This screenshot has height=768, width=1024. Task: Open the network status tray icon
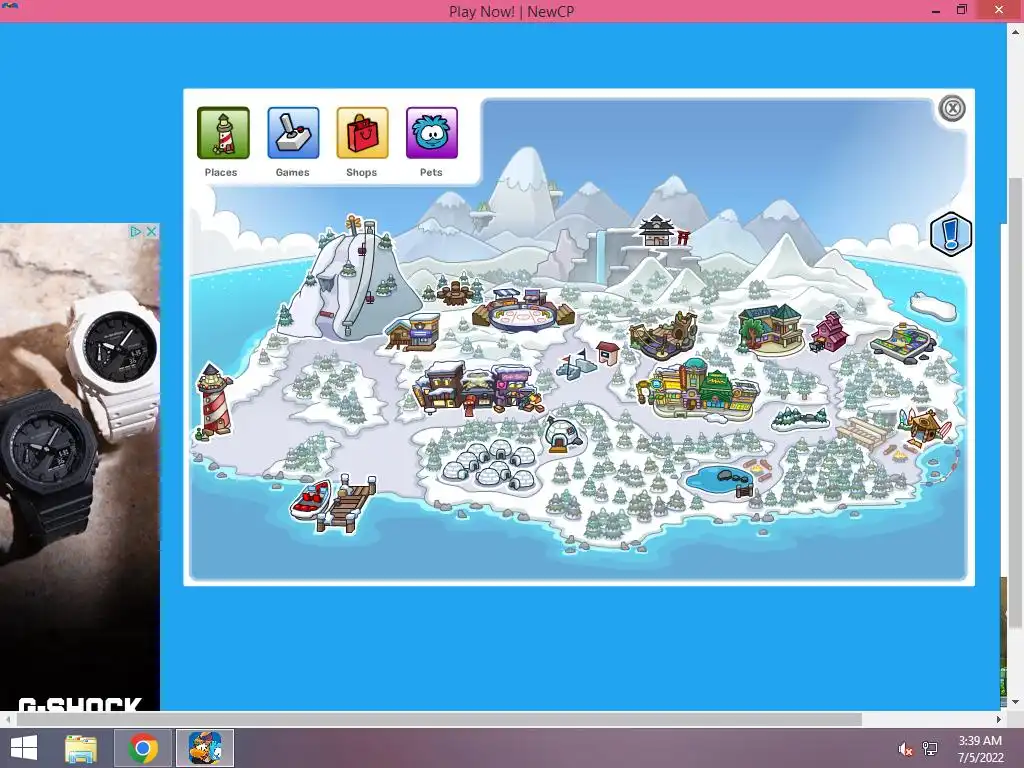[930, 749]
